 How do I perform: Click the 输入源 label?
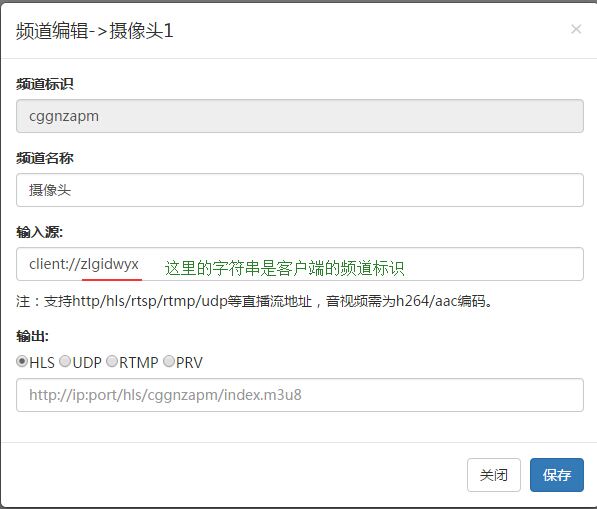tap(40, 232)
